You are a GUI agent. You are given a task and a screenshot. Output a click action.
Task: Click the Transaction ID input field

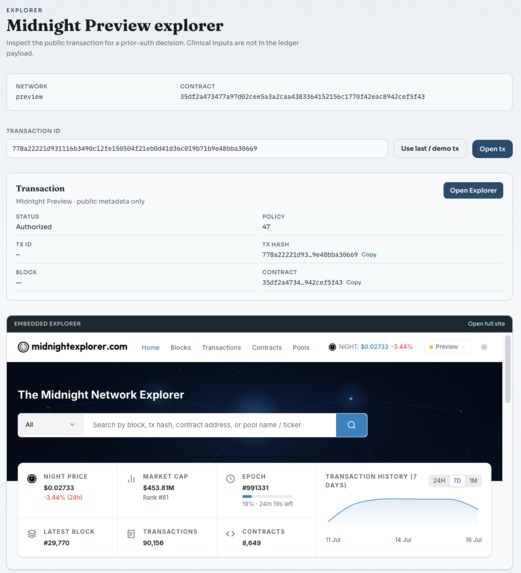click(x=197, y=149)
